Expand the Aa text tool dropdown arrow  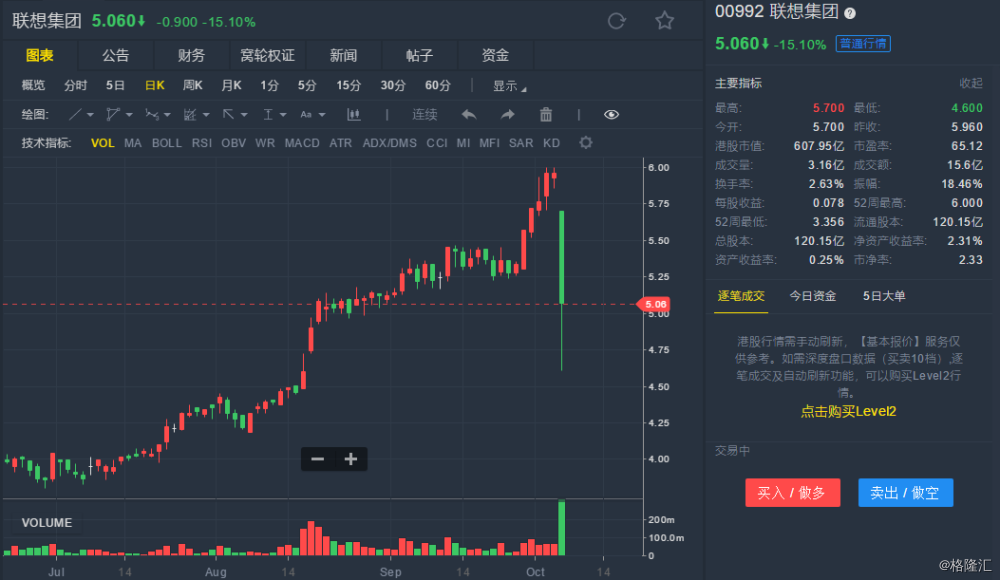tap(321, 115)
